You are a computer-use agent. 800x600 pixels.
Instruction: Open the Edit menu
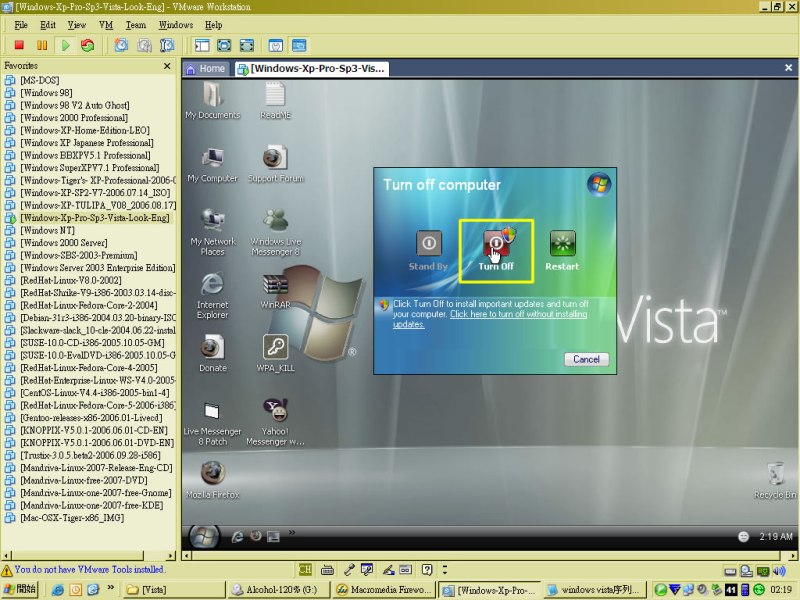click(x=47, y=24)
